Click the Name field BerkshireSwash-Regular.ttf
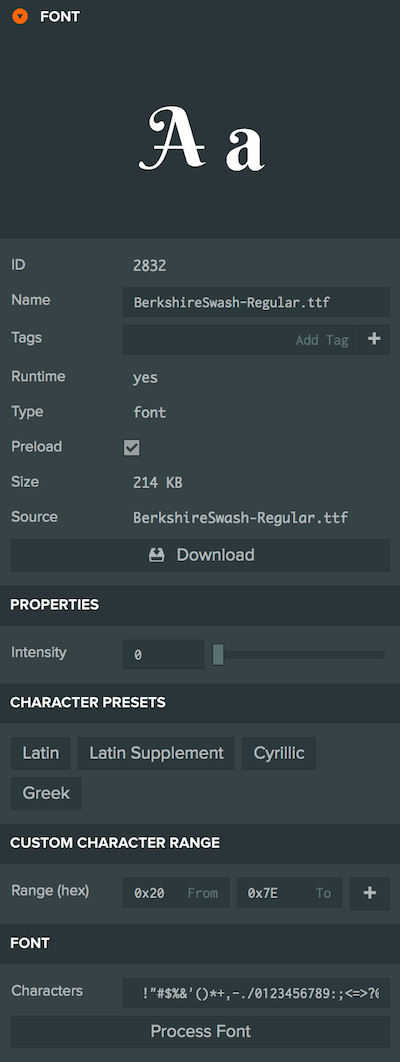This screenshot has height=1062, width=400. click(x=256, y=302)
